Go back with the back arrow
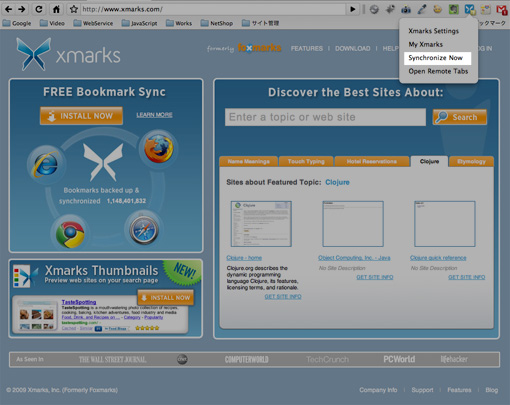This screenshot has width=510, height=405. point(8,9)
